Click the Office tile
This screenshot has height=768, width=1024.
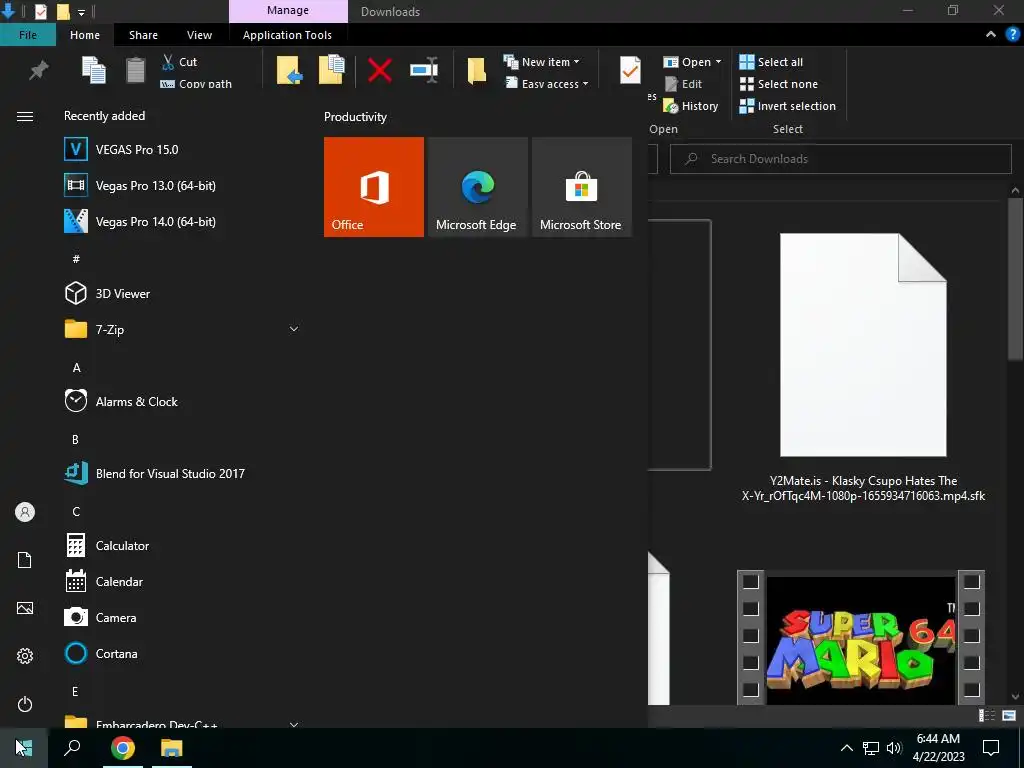[374, 187]
